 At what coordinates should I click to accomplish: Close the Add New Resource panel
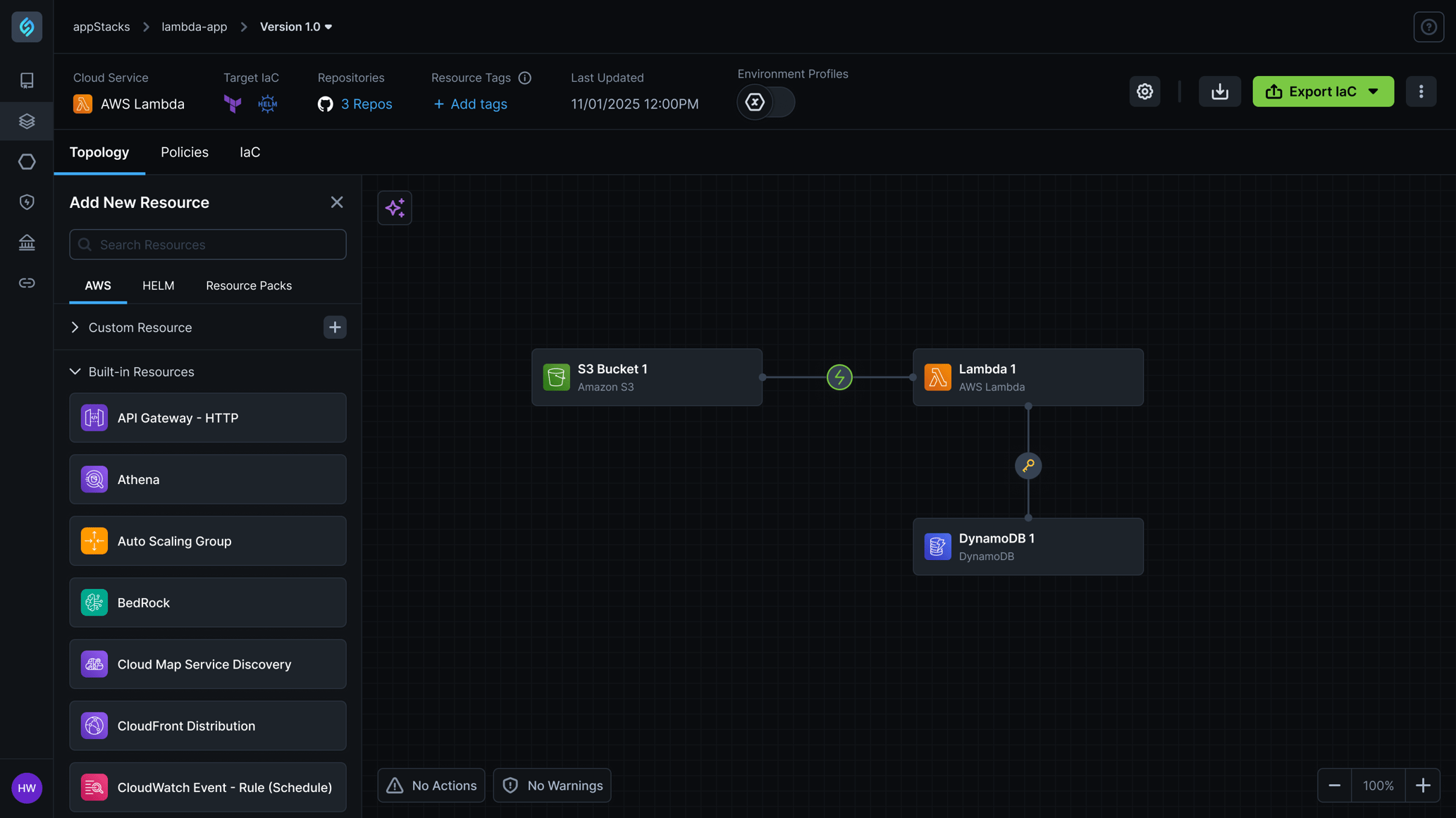point(337,202)
